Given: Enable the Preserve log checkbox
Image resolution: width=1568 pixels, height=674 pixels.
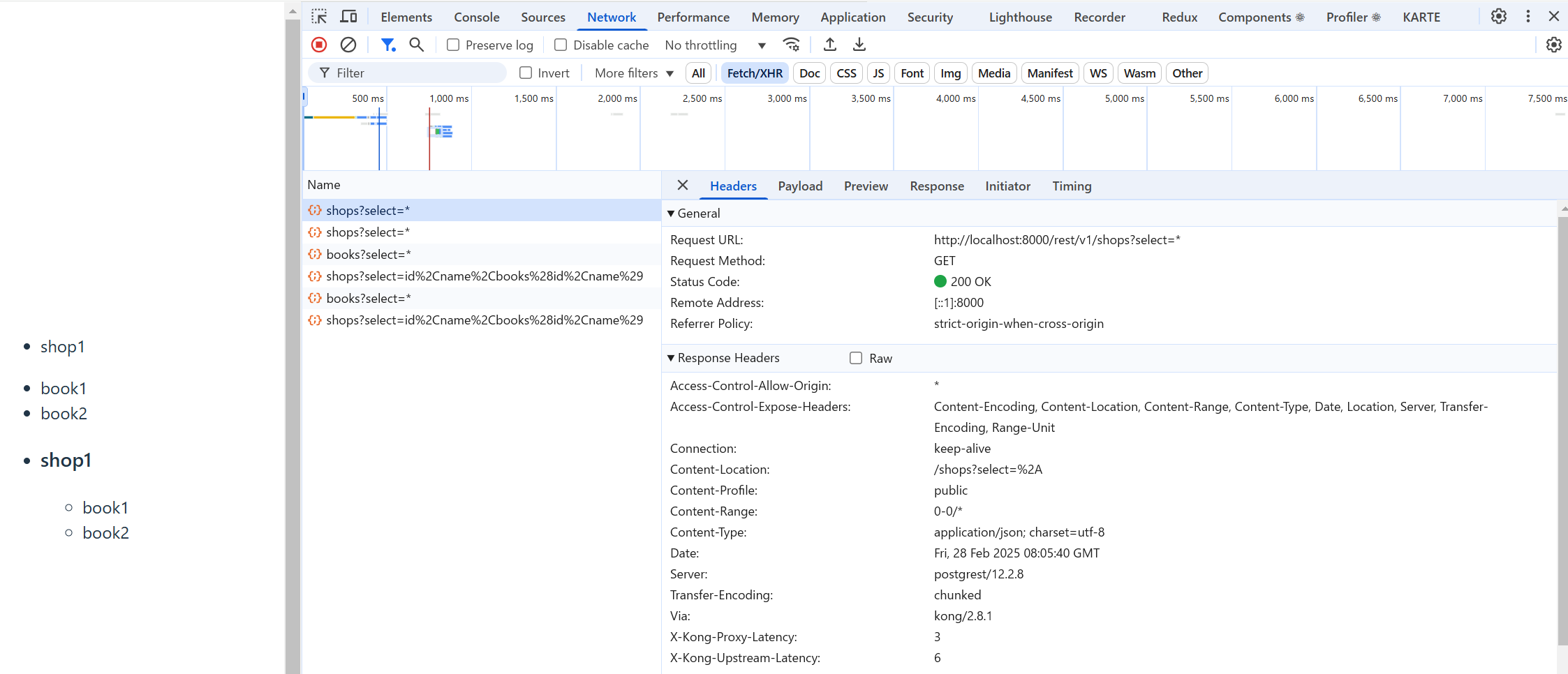Looking at the screenshot, I should (x=454, y=44).
